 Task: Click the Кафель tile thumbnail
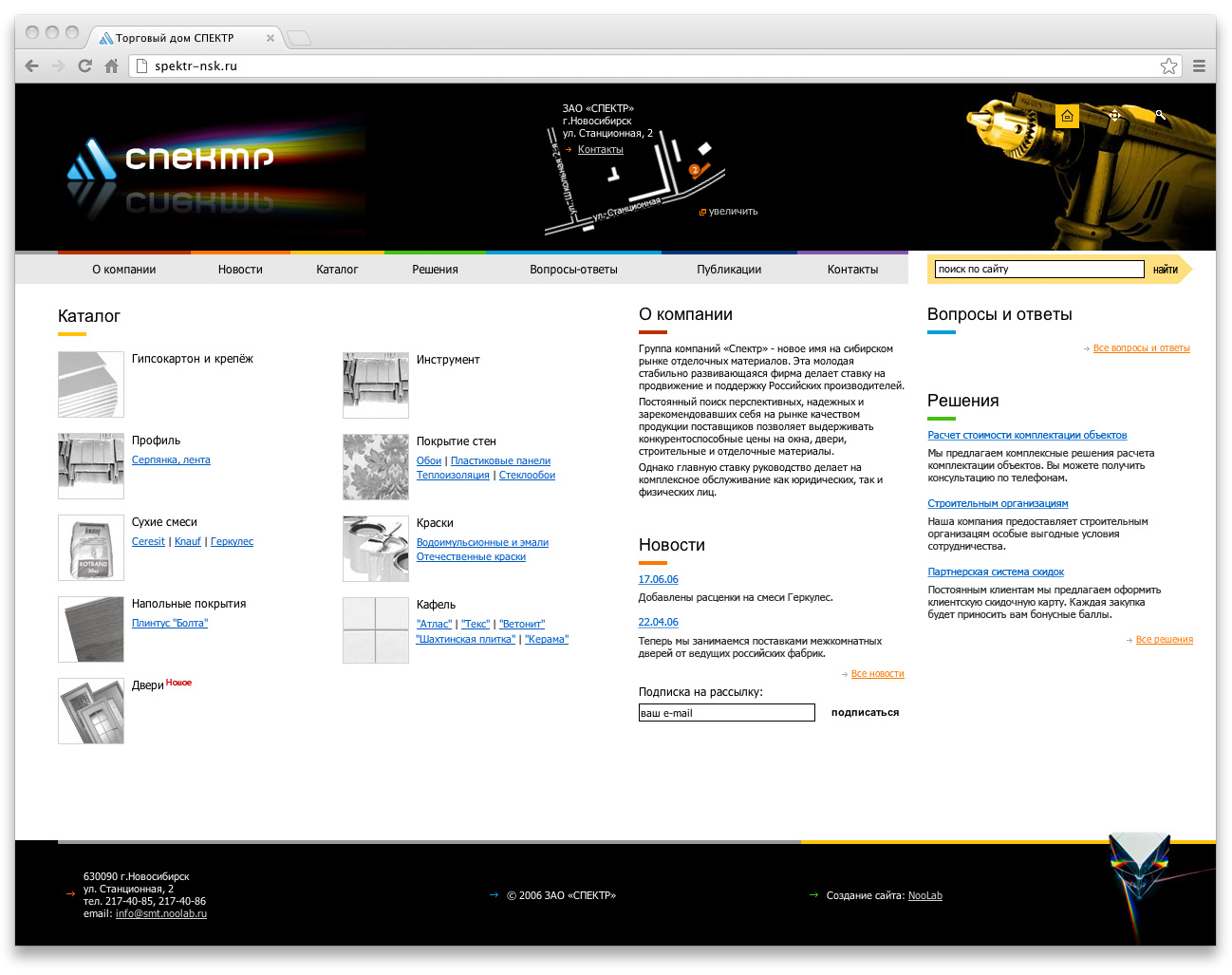pos(376,630)
